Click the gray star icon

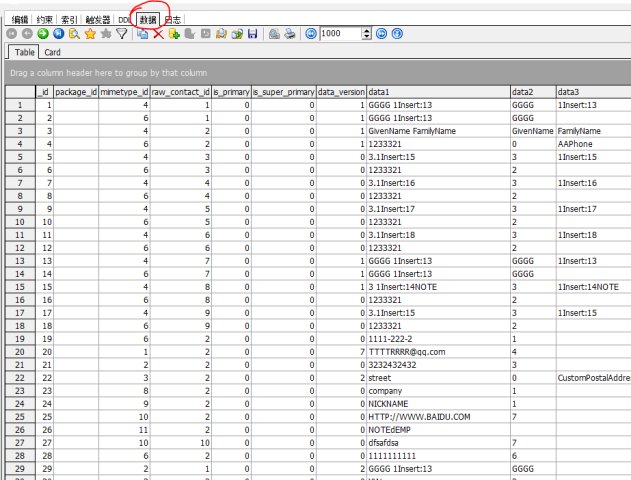coord(106,34)
